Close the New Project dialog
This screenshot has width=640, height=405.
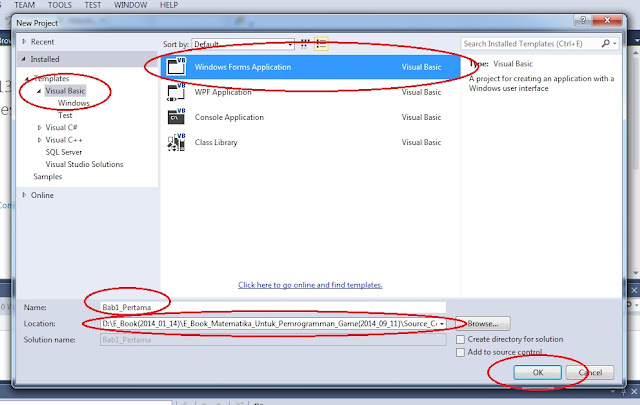[x=607, y=20]
